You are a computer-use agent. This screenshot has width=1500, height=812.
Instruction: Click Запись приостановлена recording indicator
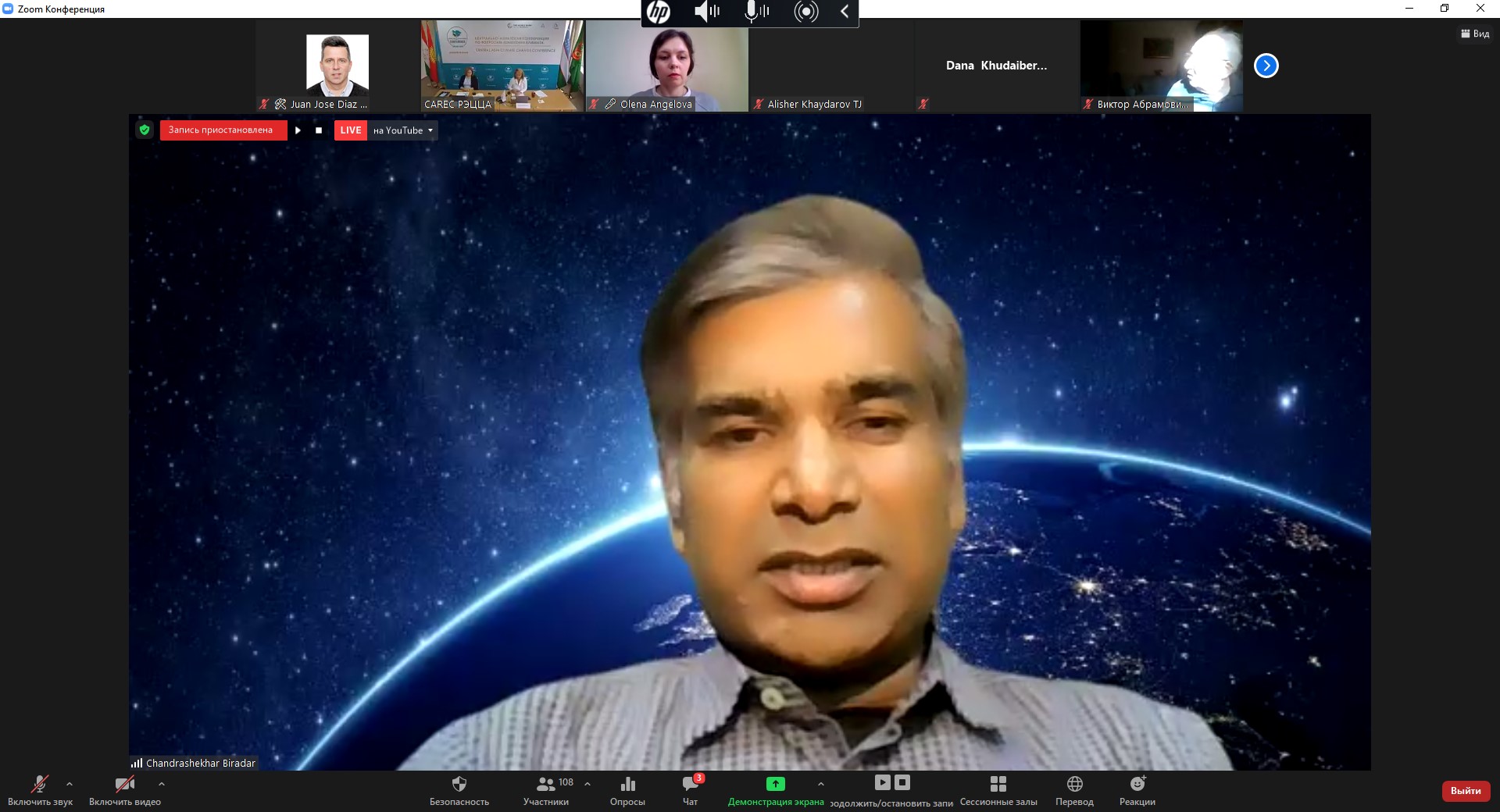223,130
